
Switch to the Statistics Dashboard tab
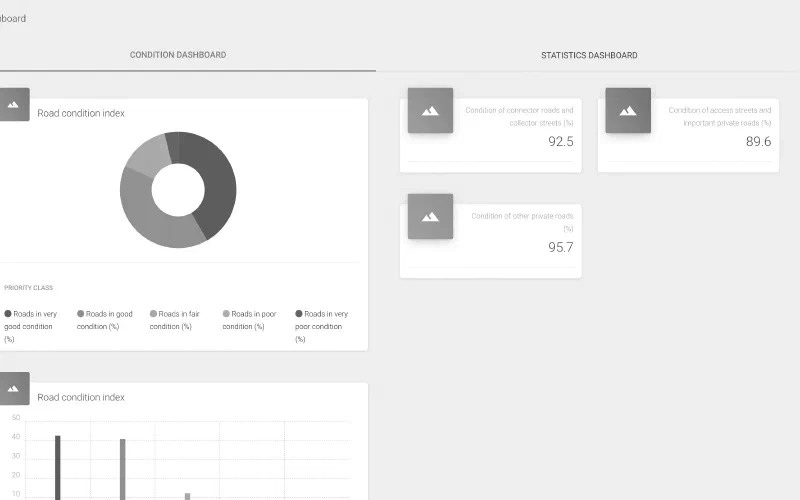click(589, 55)
